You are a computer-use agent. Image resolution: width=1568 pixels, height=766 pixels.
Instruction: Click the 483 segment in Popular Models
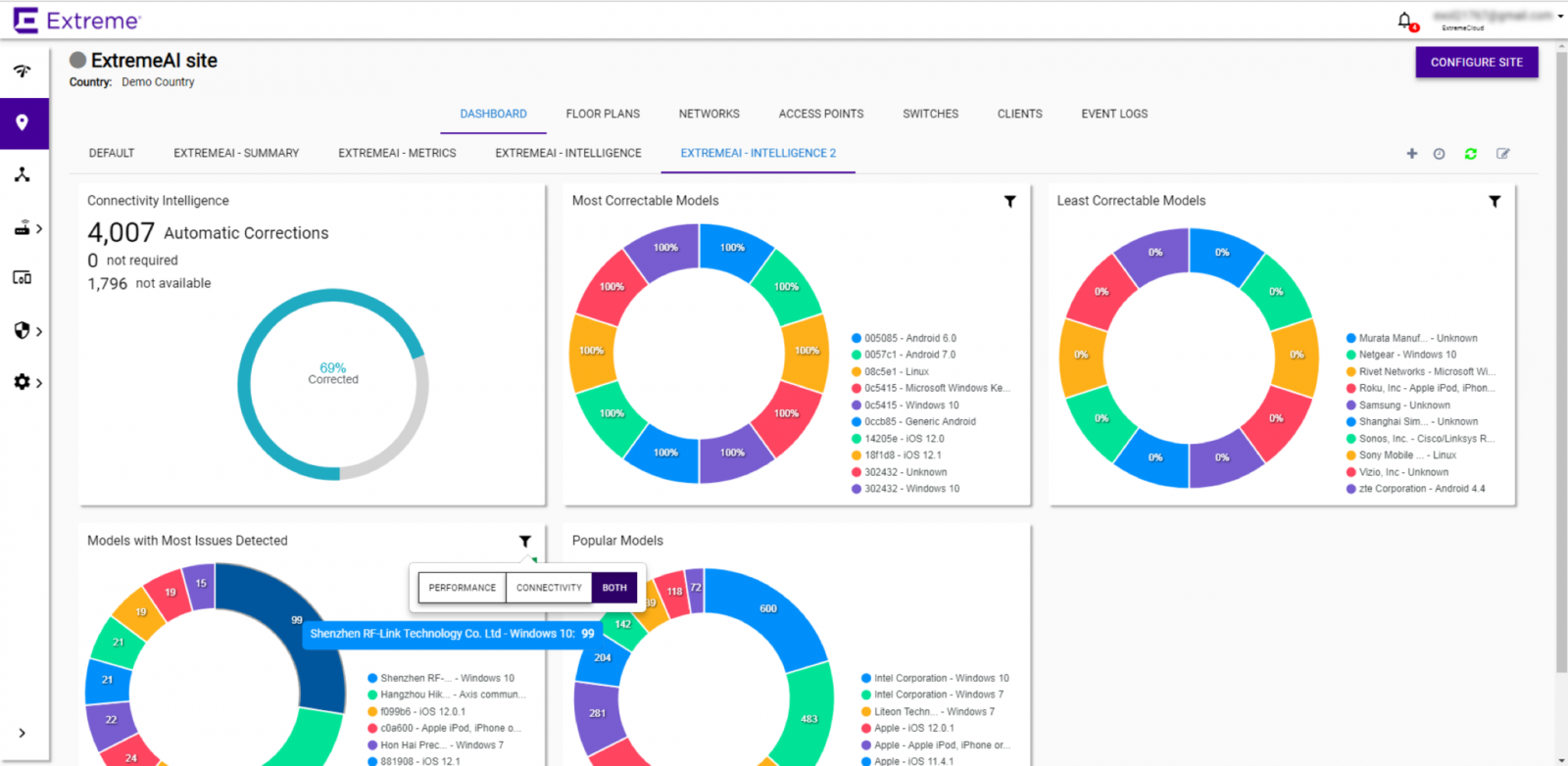coord(808,718)
